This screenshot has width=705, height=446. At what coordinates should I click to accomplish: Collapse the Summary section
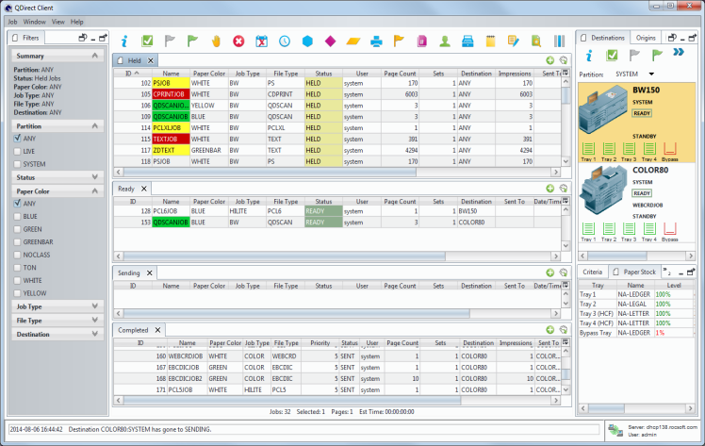(x=95, y=55)
